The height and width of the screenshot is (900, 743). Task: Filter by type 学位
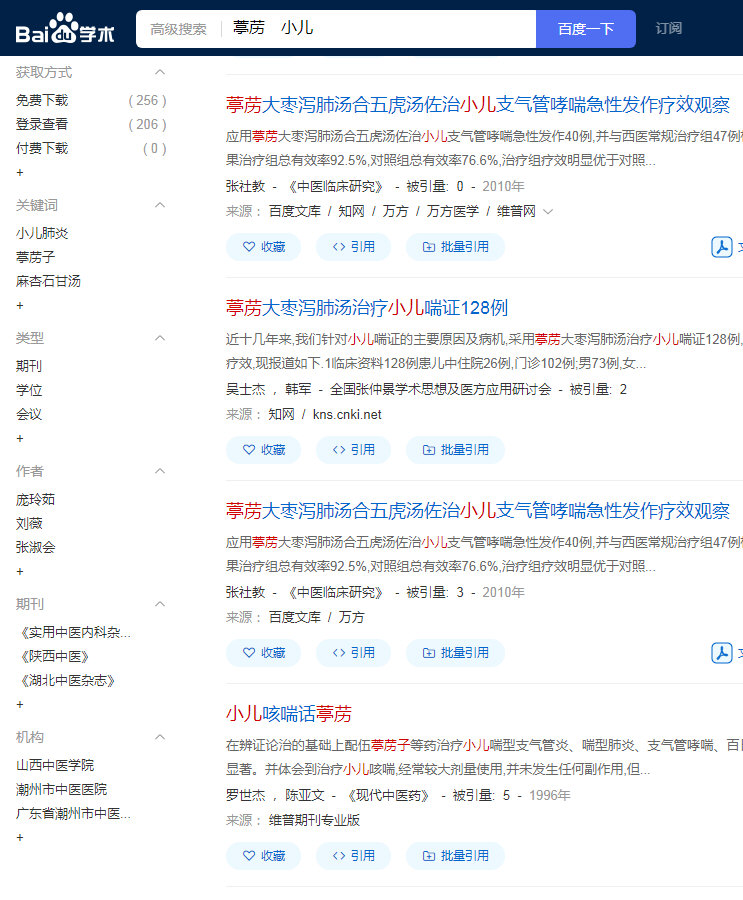pyautogui.click(x=29, y=390)
